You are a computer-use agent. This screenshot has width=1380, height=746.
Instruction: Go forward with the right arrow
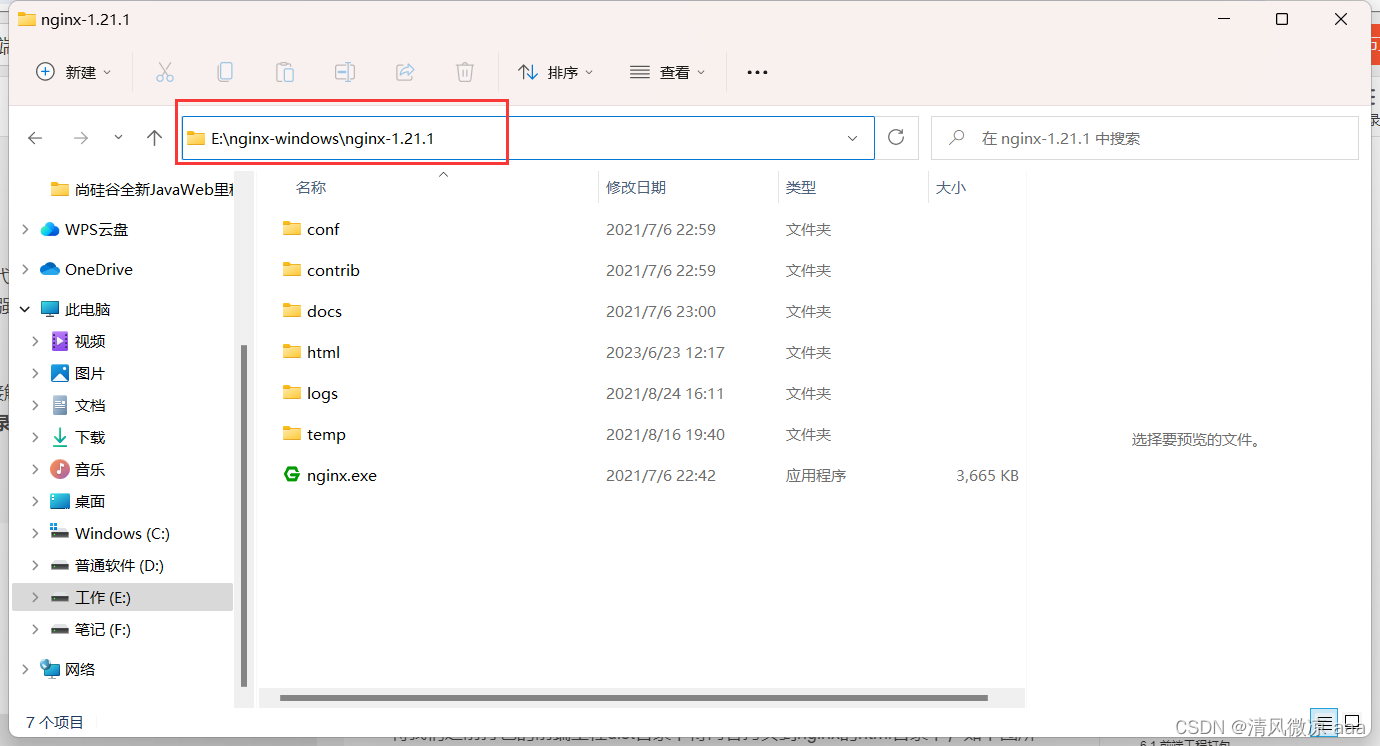pos(81,138)
